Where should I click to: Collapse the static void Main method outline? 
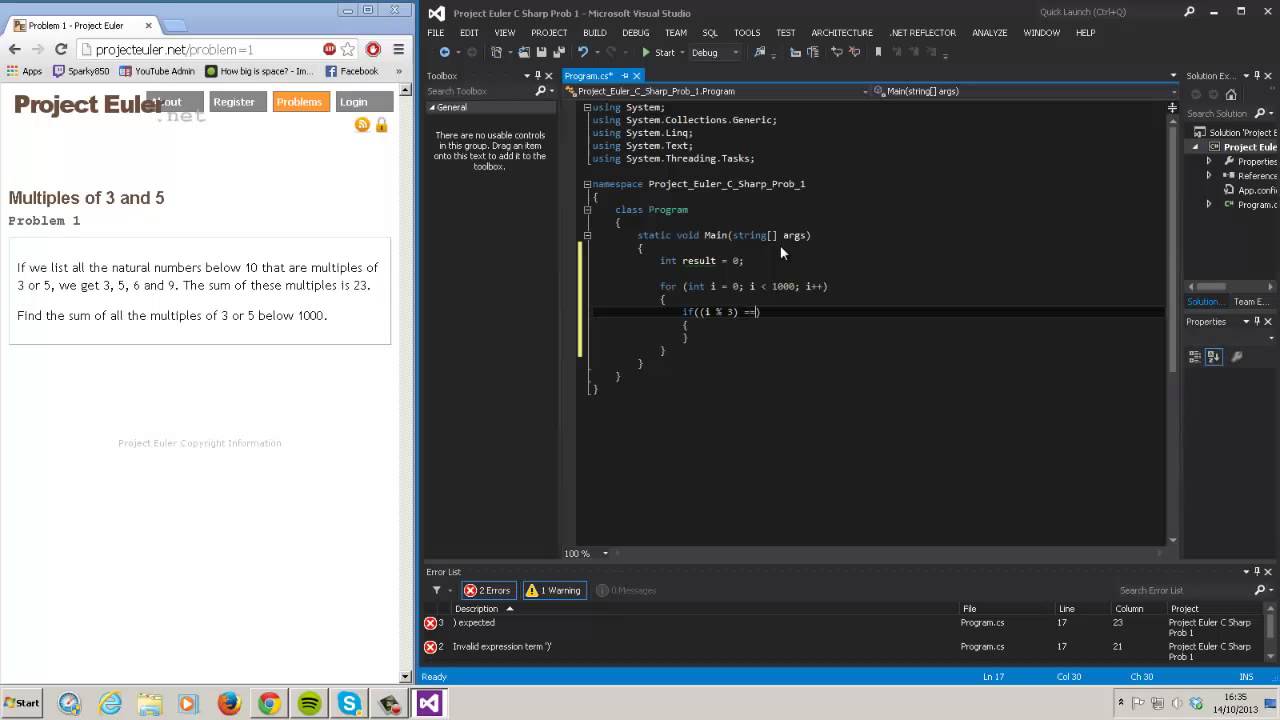[x=587, y=235]
